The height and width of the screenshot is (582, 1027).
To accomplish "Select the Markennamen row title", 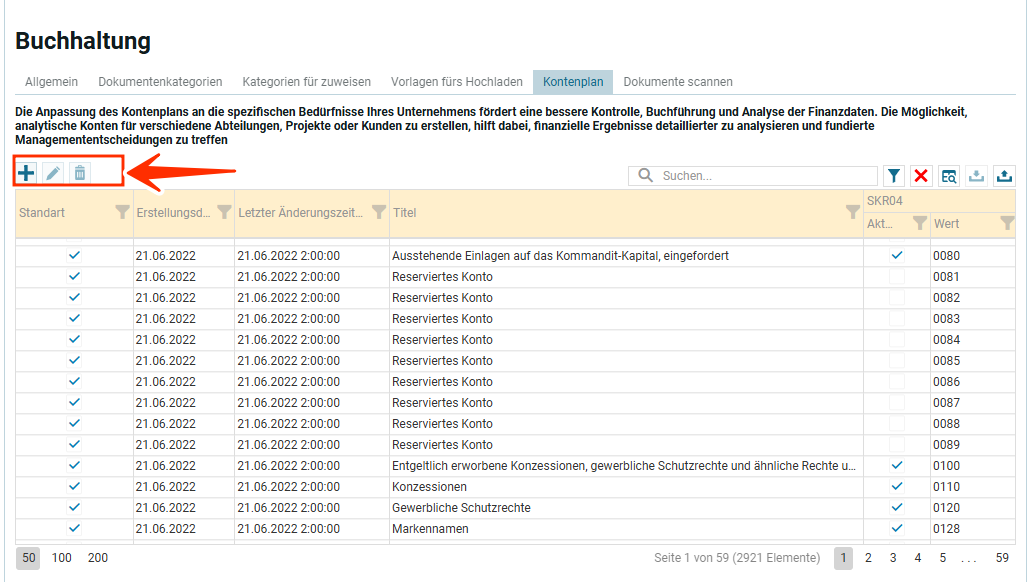I will 430,529.
